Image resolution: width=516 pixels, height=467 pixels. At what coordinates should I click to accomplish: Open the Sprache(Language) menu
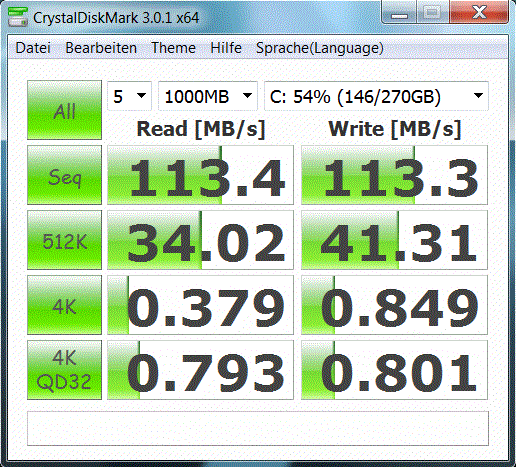(x=320, y=48)
